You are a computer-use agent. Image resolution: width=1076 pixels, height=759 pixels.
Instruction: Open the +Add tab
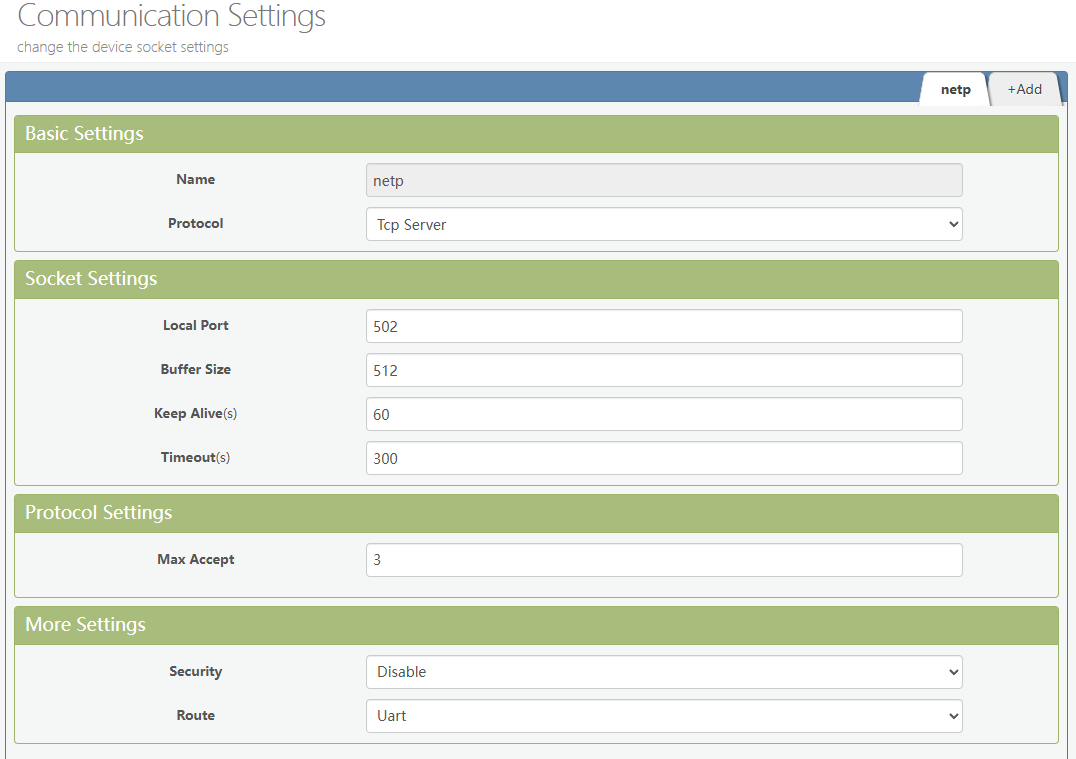(x=1024, y=89)
